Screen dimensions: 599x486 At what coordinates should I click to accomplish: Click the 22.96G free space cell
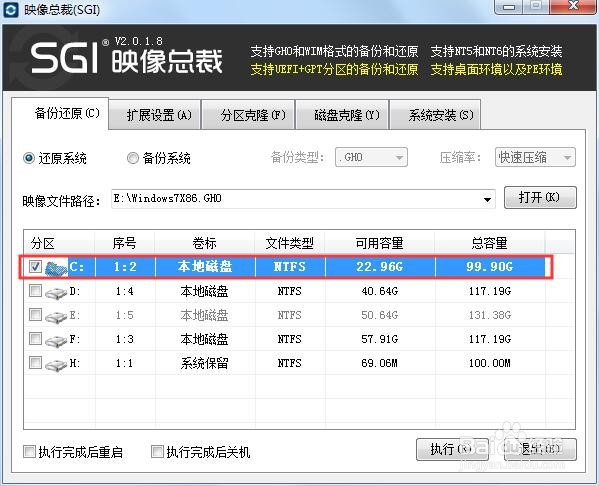tap(380, 267)
